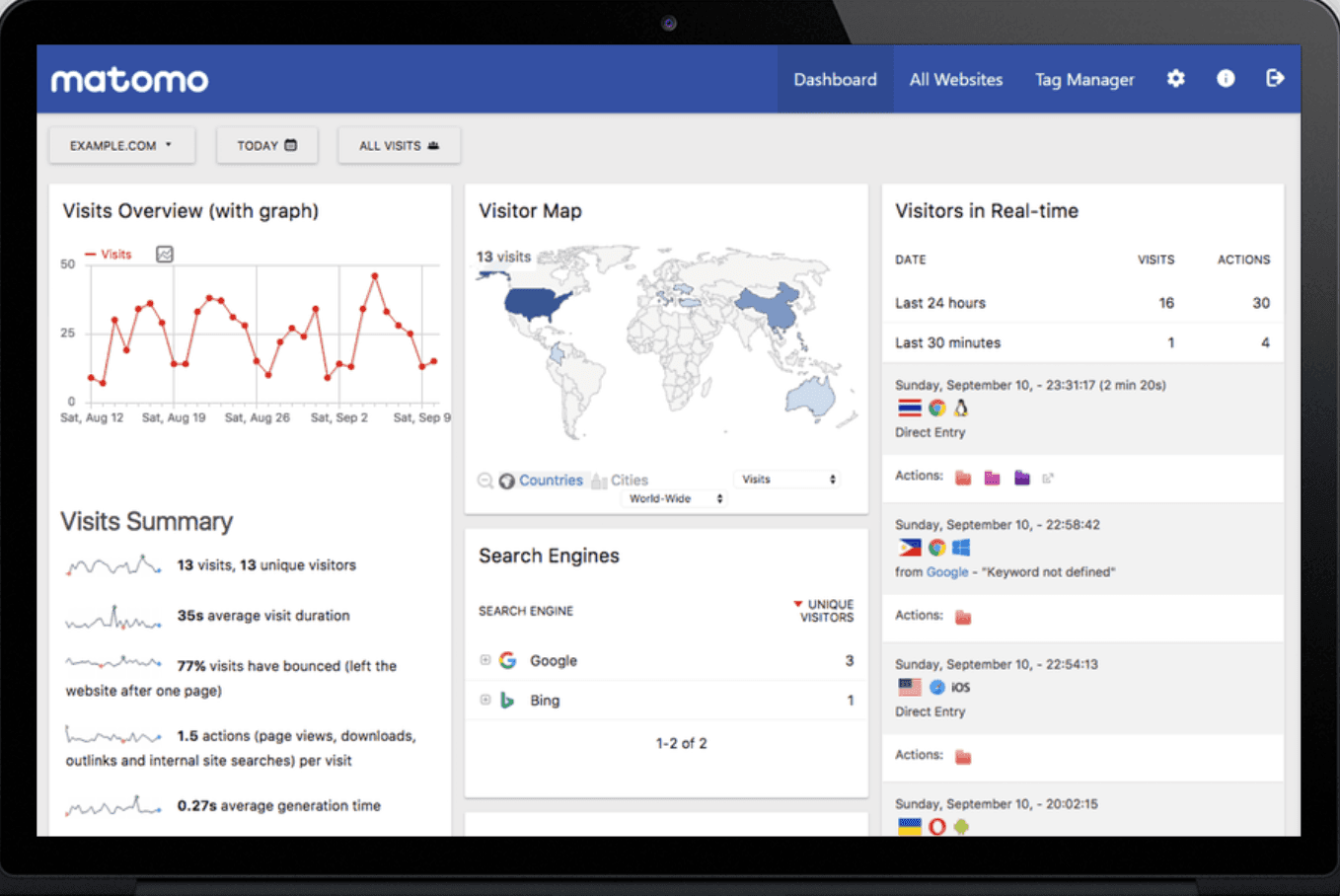Click the Opera browser icon in last visit

coord(936,827)
